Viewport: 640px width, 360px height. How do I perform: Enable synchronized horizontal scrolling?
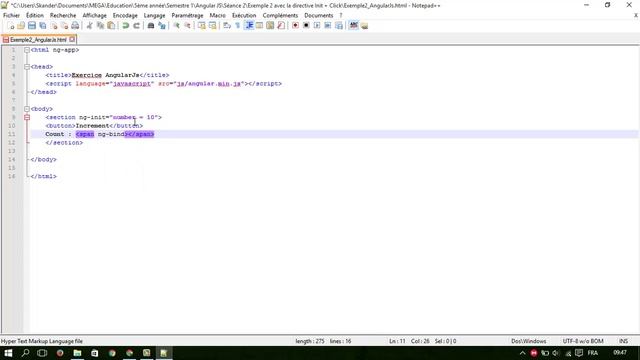coord(212,26)
